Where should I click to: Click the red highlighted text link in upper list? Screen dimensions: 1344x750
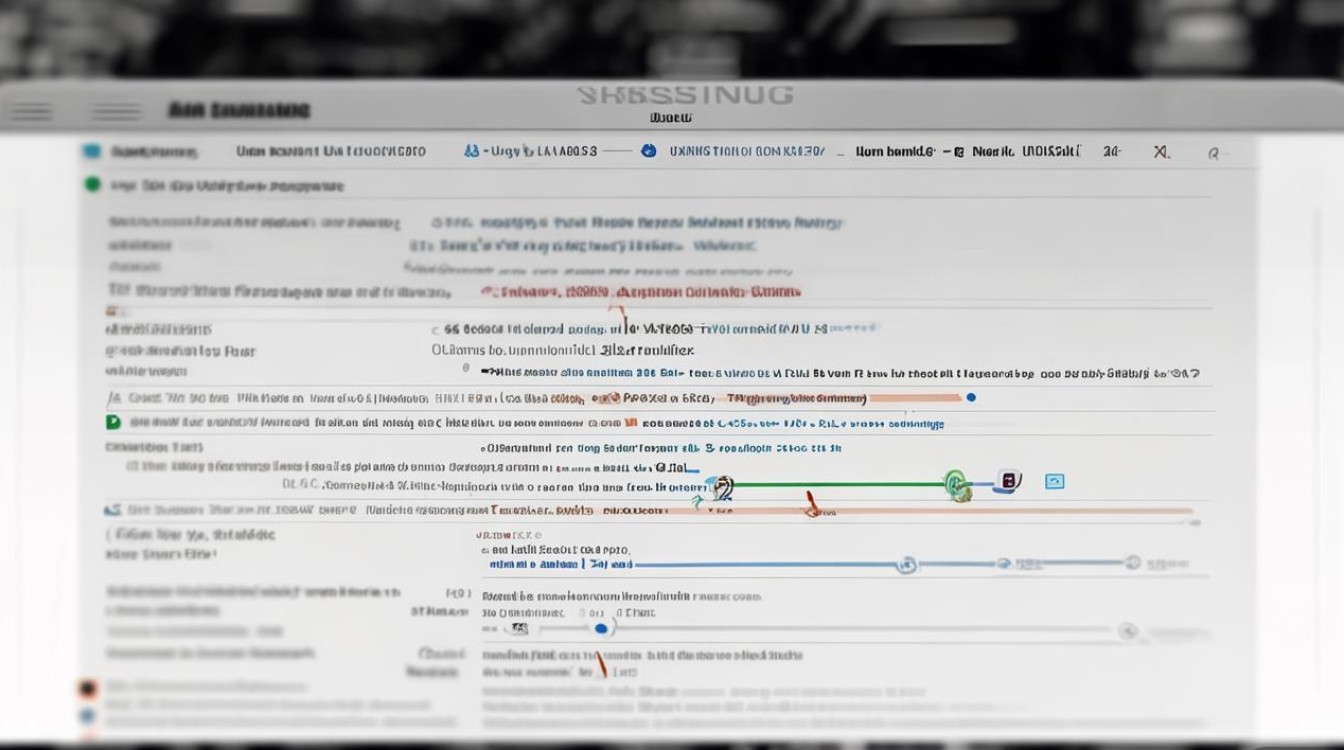point(640,293)
